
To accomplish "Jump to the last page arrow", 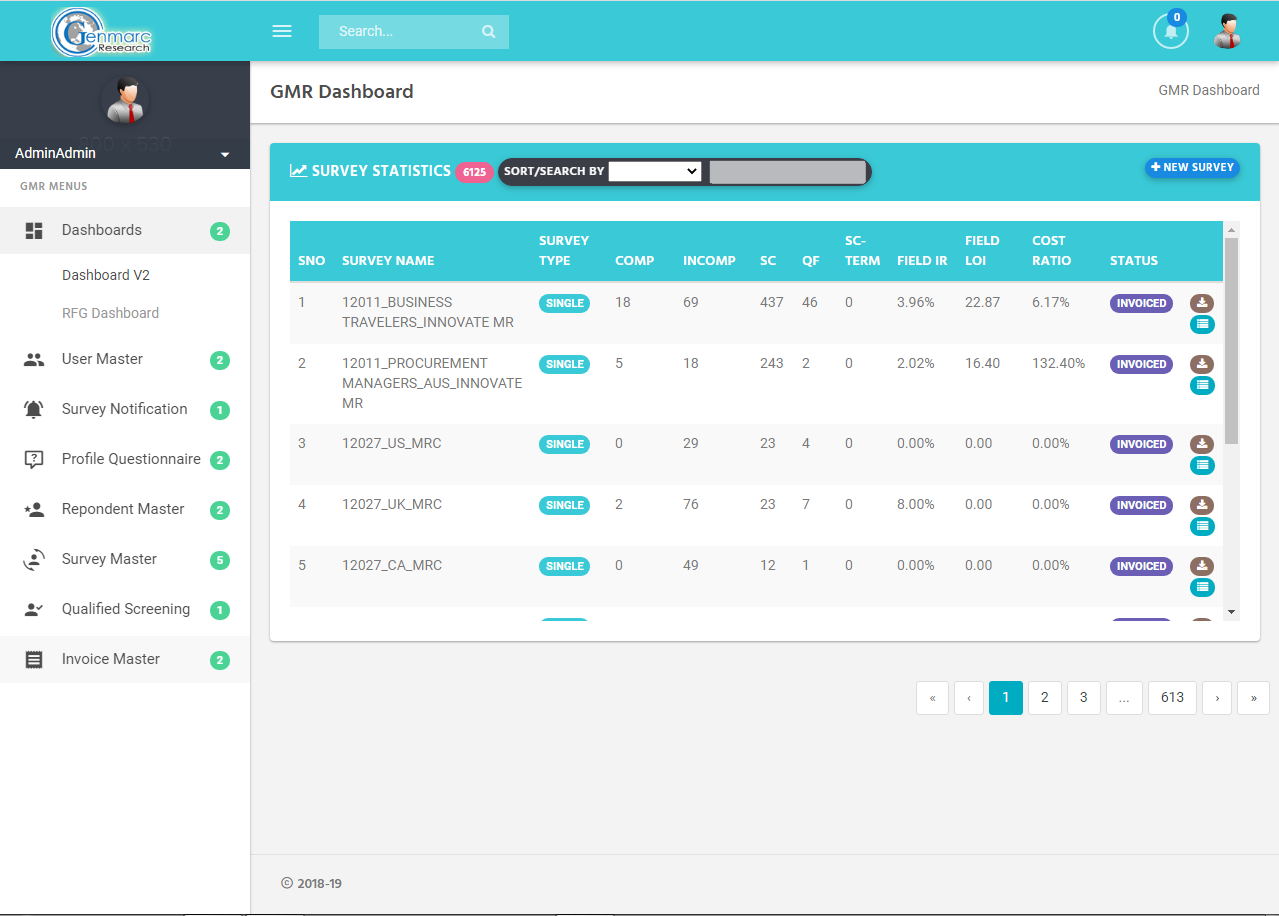I will 1253,698.
